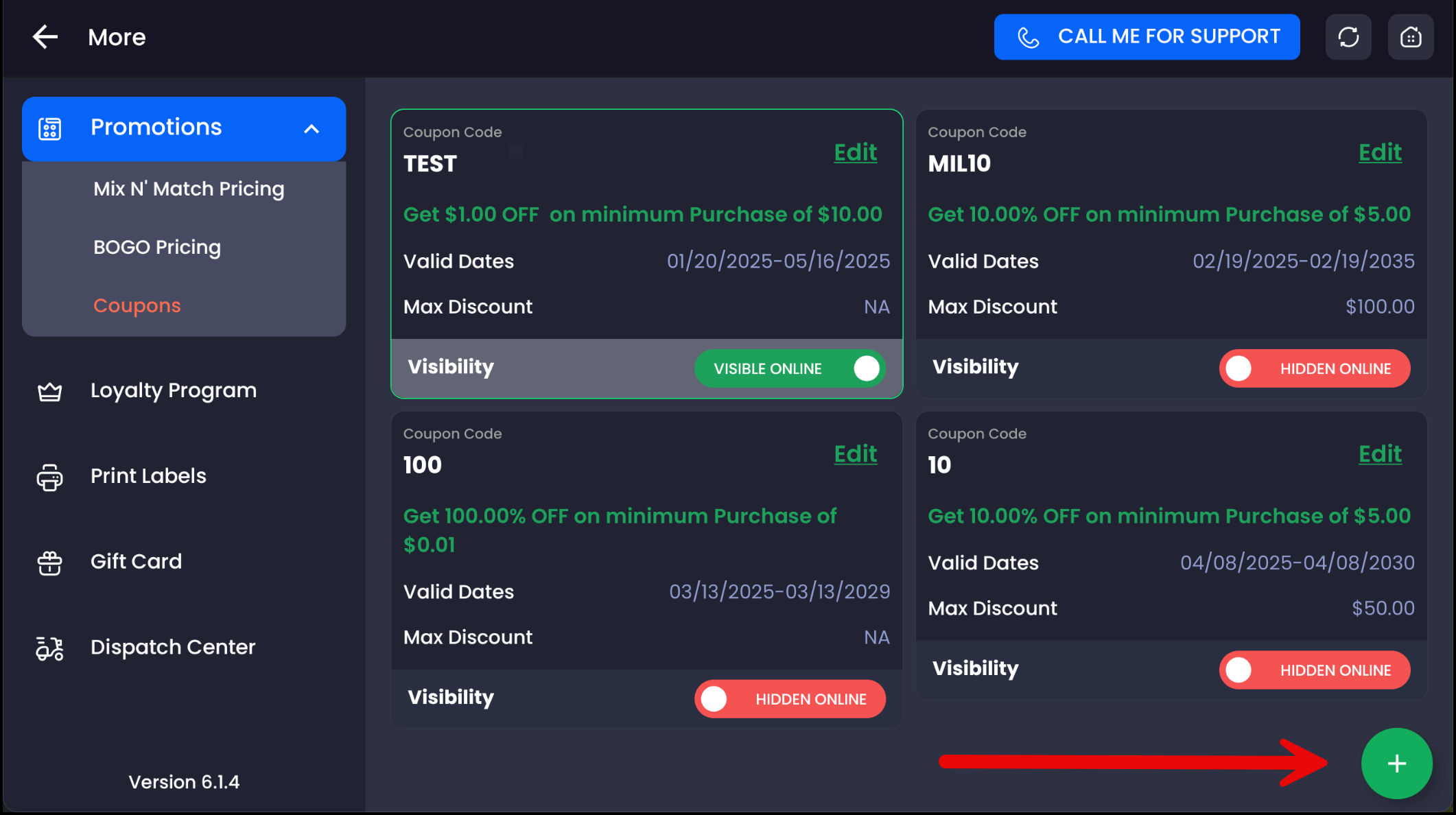Click Call Me For Support button

(x=1147, y=37)
